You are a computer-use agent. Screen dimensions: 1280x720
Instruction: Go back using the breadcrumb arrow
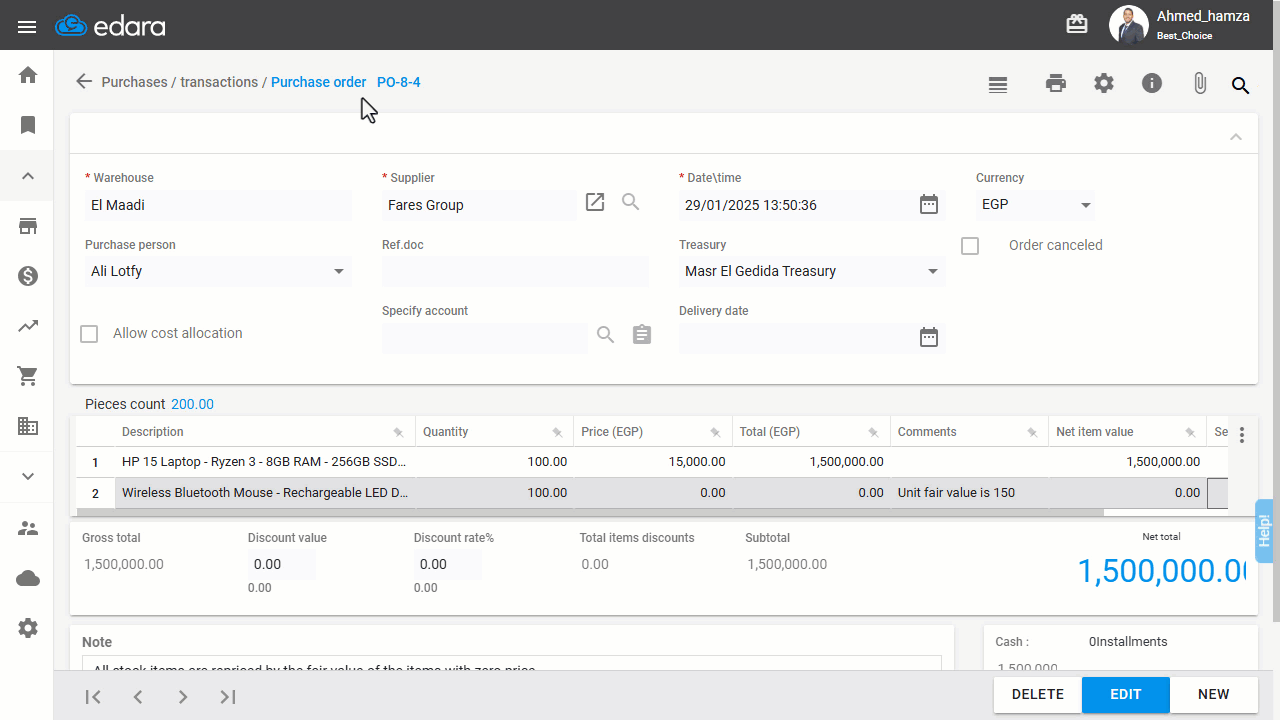[84, 82]
